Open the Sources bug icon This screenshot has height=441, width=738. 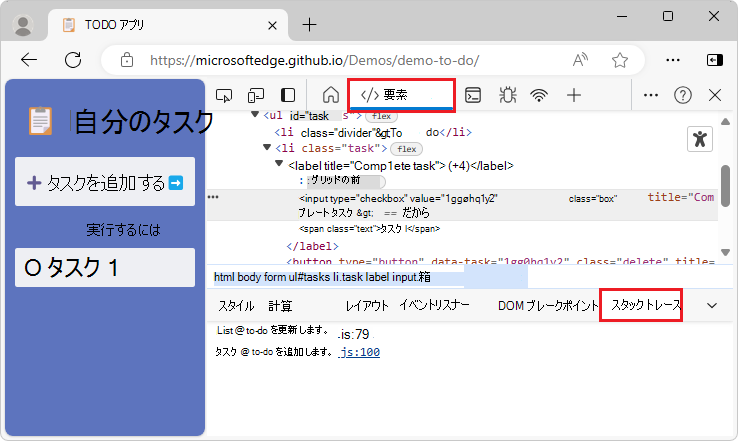(507, 95)
